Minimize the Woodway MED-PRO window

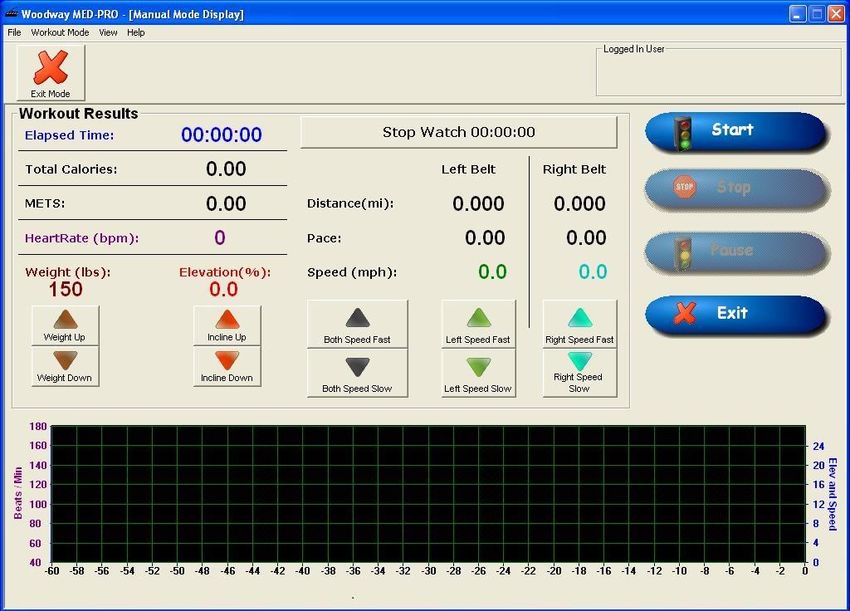click(x=797, y=14)
